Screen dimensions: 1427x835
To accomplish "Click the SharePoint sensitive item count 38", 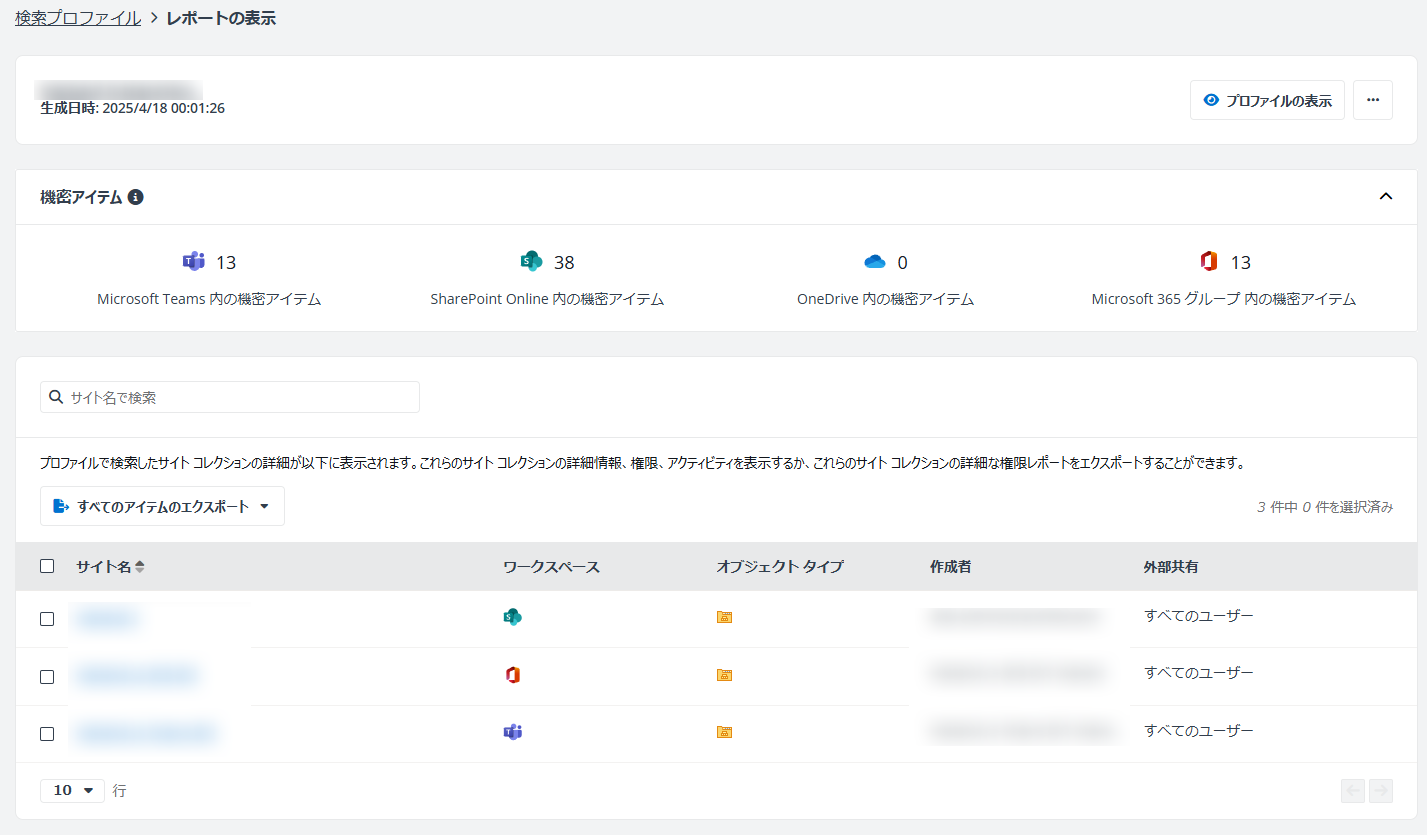I will [564, 263].
